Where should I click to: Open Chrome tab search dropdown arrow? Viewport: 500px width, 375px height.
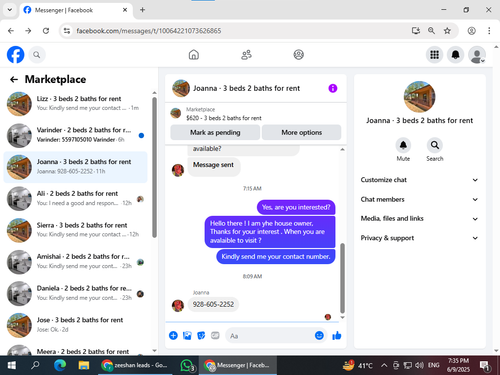(10, 10)
